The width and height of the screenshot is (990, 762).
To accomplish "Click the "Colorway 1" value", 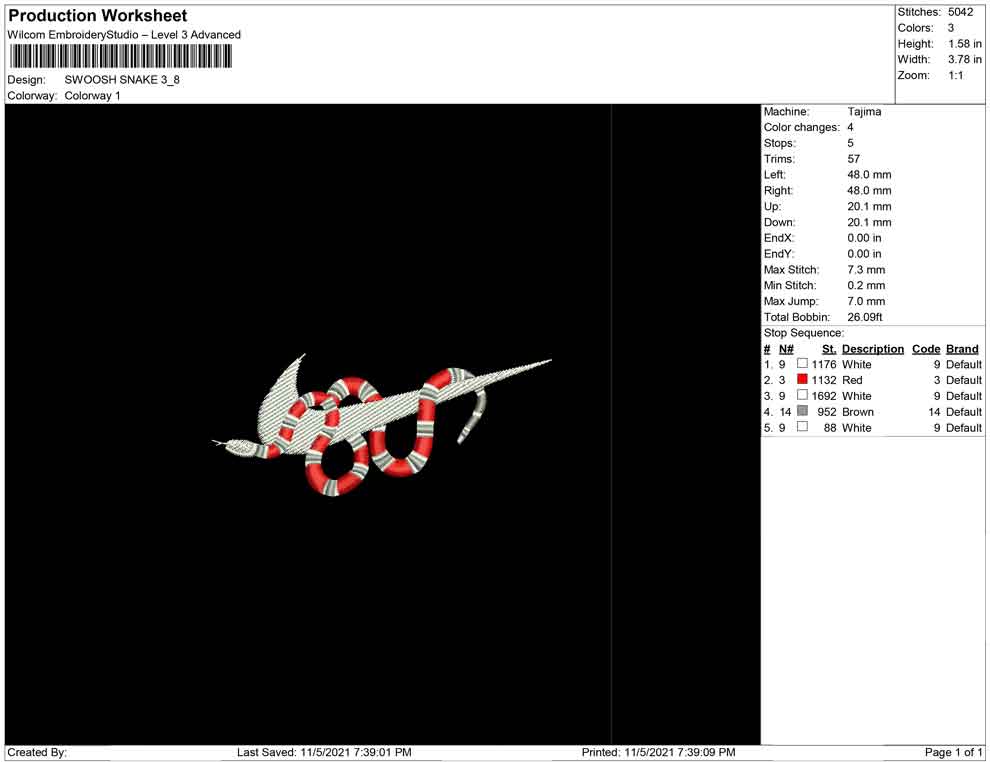I will tap(92, 95).
